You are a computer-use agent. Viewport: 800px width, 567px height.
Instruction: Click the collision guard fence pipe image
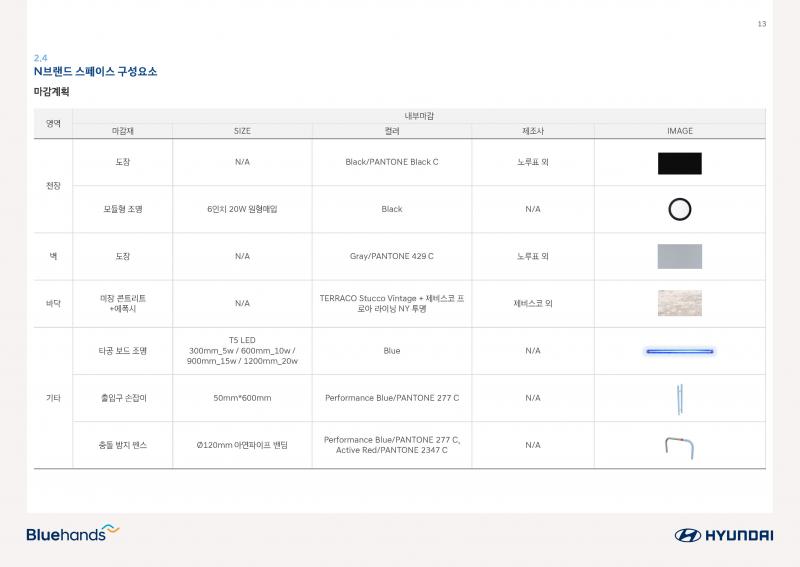(x=680, y=446)
